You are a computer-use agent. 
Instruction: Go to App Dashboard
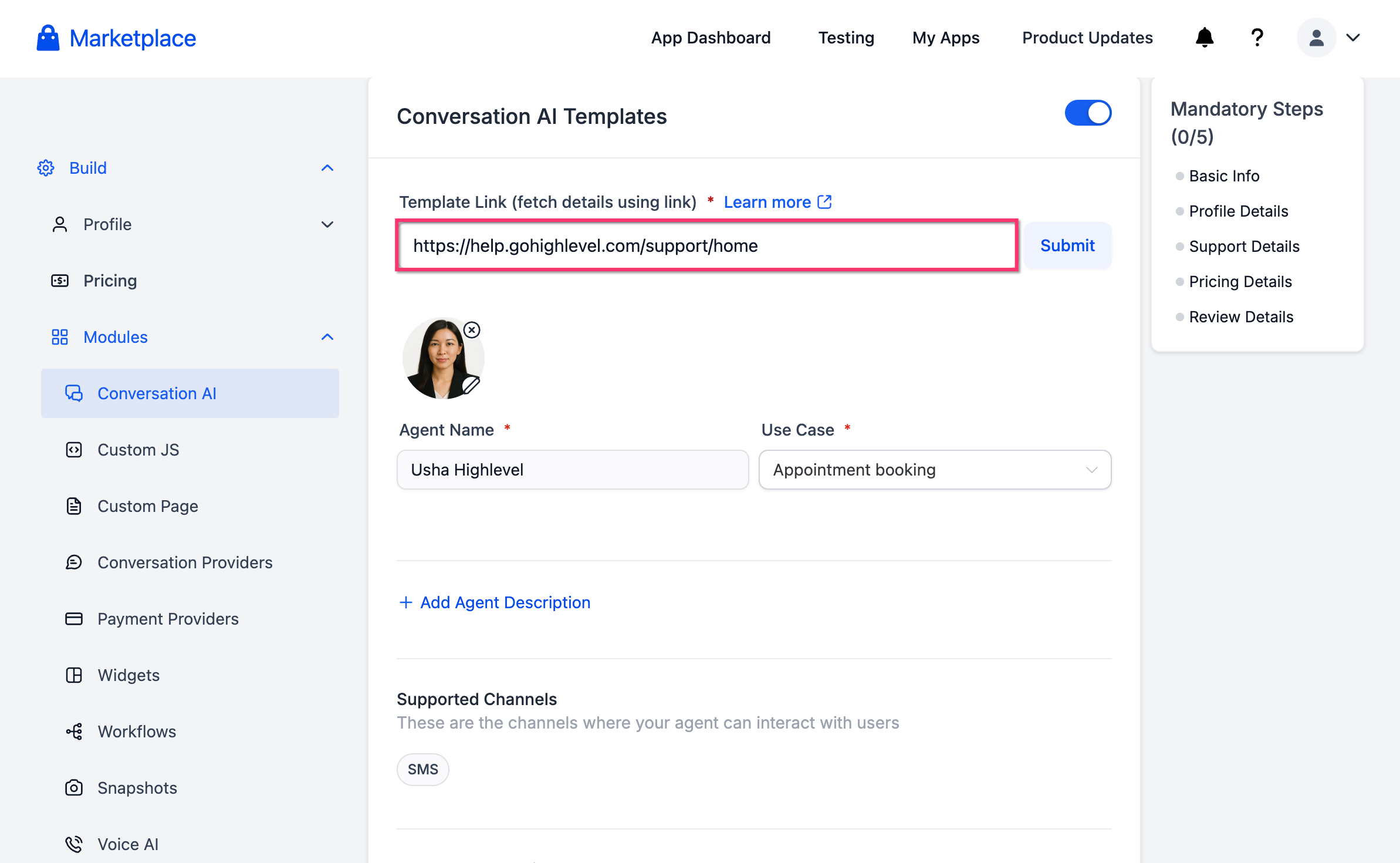click(x=711, y=38)
